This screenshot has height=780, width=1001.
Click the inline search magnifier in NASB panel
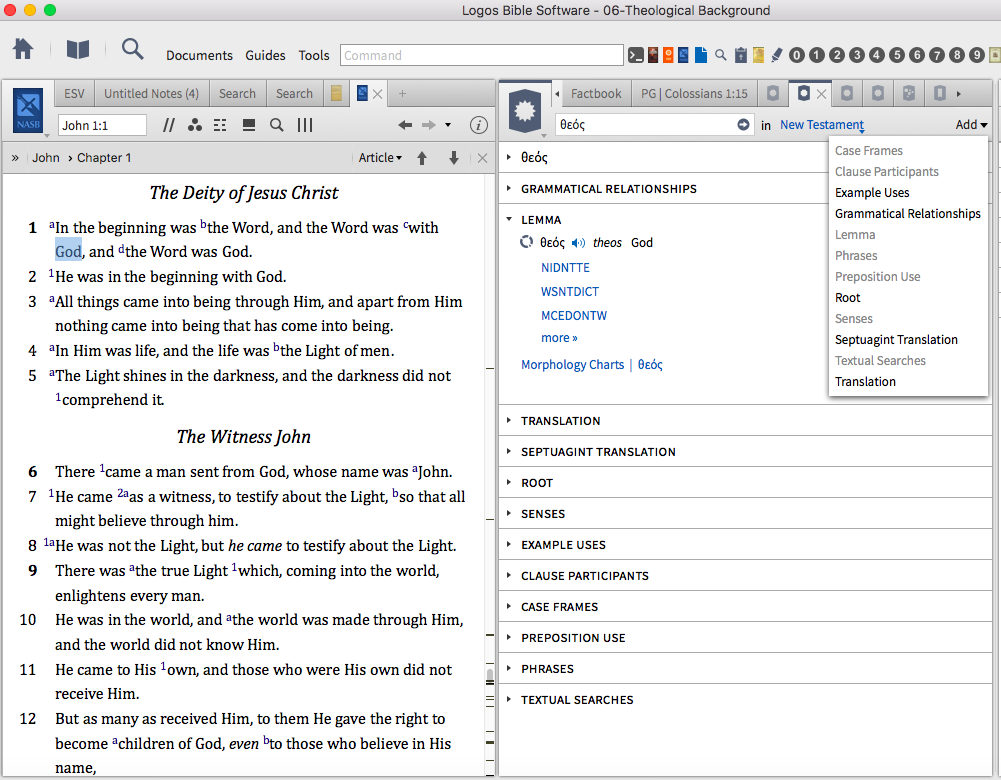pyautogui.click(x=276, y=125)
